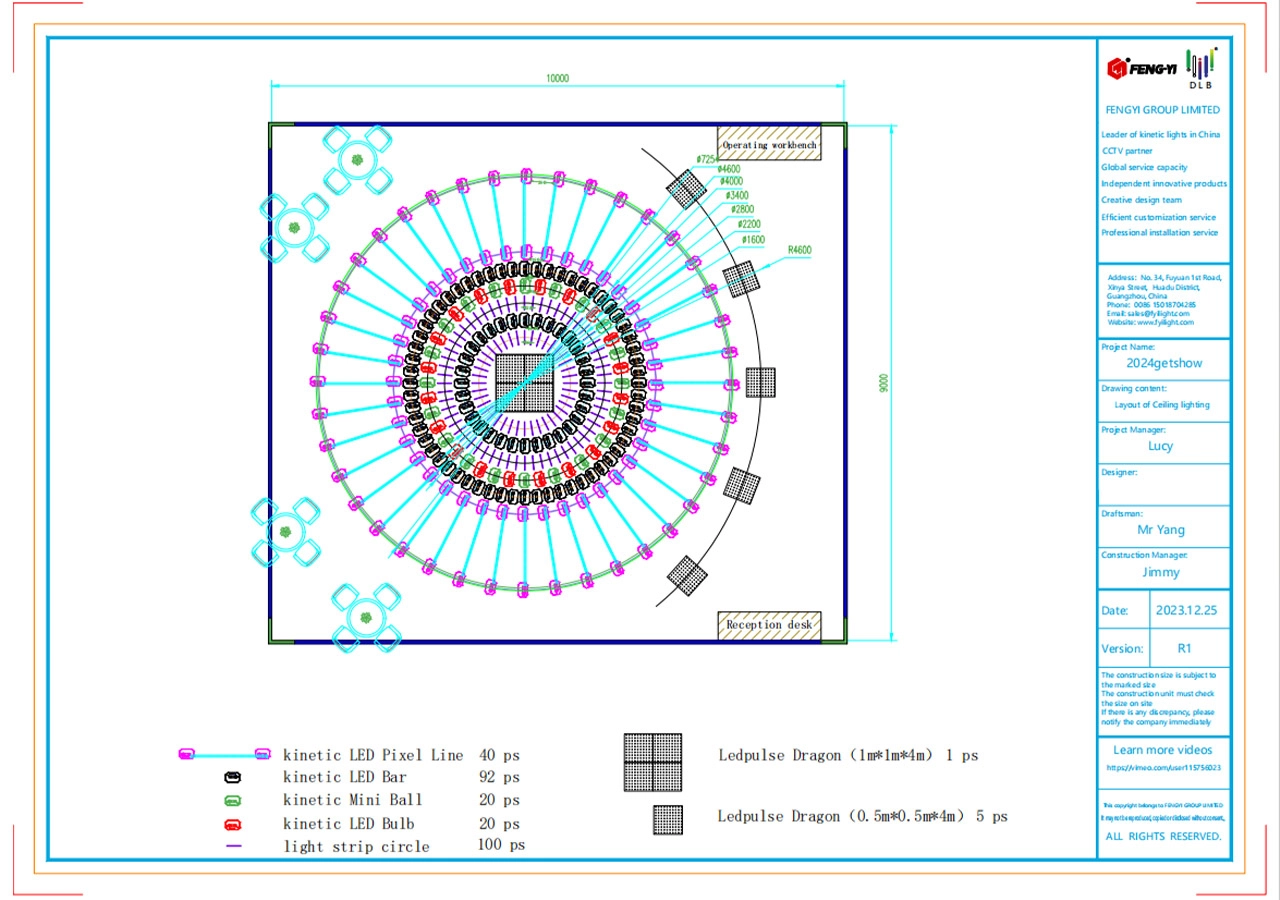Image resolution: width=1280 pixels, height=900 pixels.
Task: Click the date 2023.12.25 cell
Action: coord(1186,610)
